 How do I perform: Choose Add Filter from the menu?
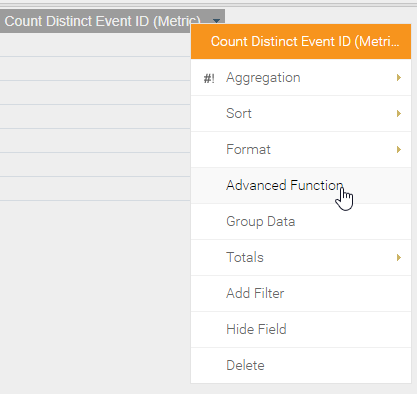click(x=301, y=294)
